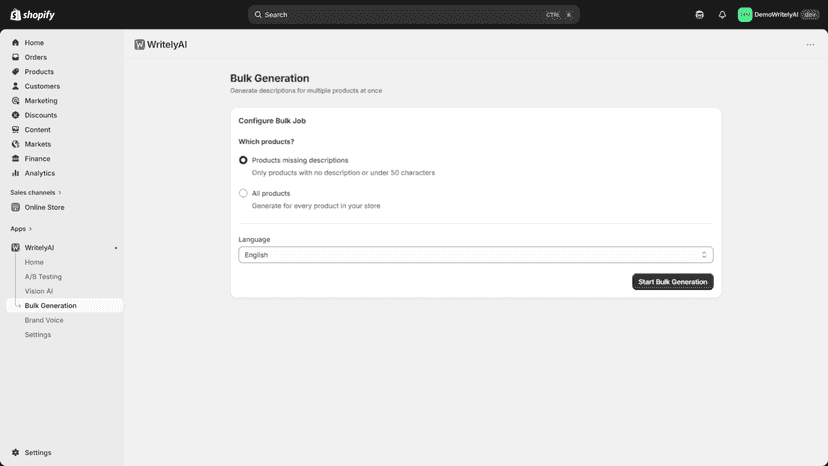Open the Discounts link
828x466 pixels.
coord(41,115)
